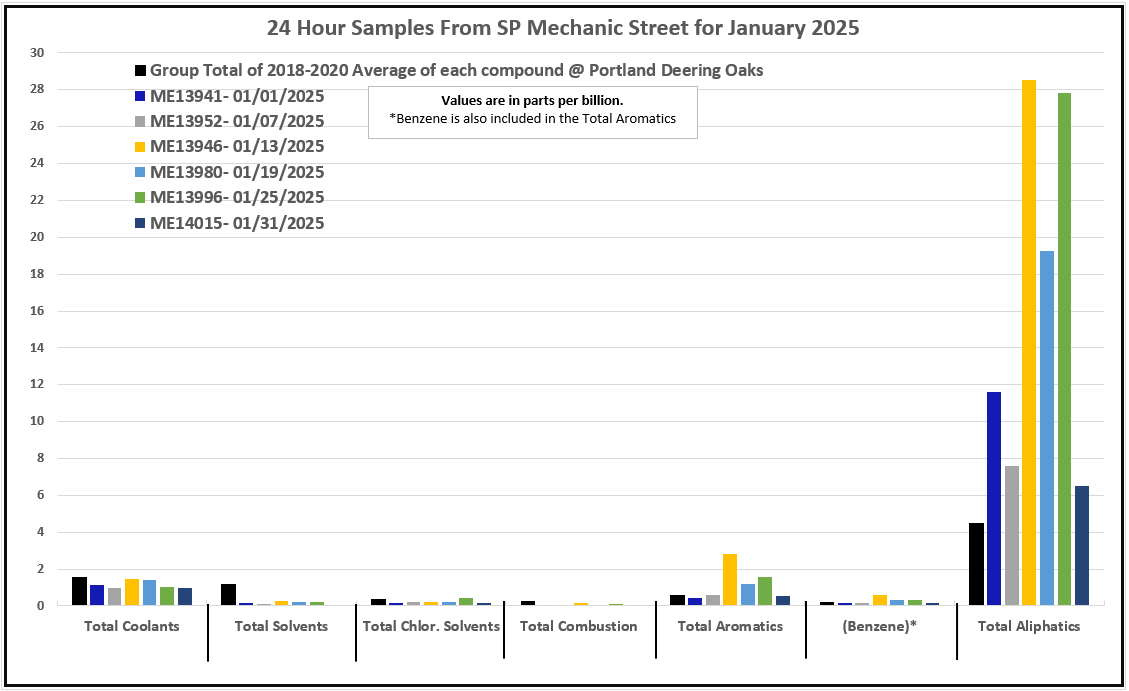Click the green bar in Total Aliphatics
Viewport: 1129px width, 691px height.
tap(1064, 348)
